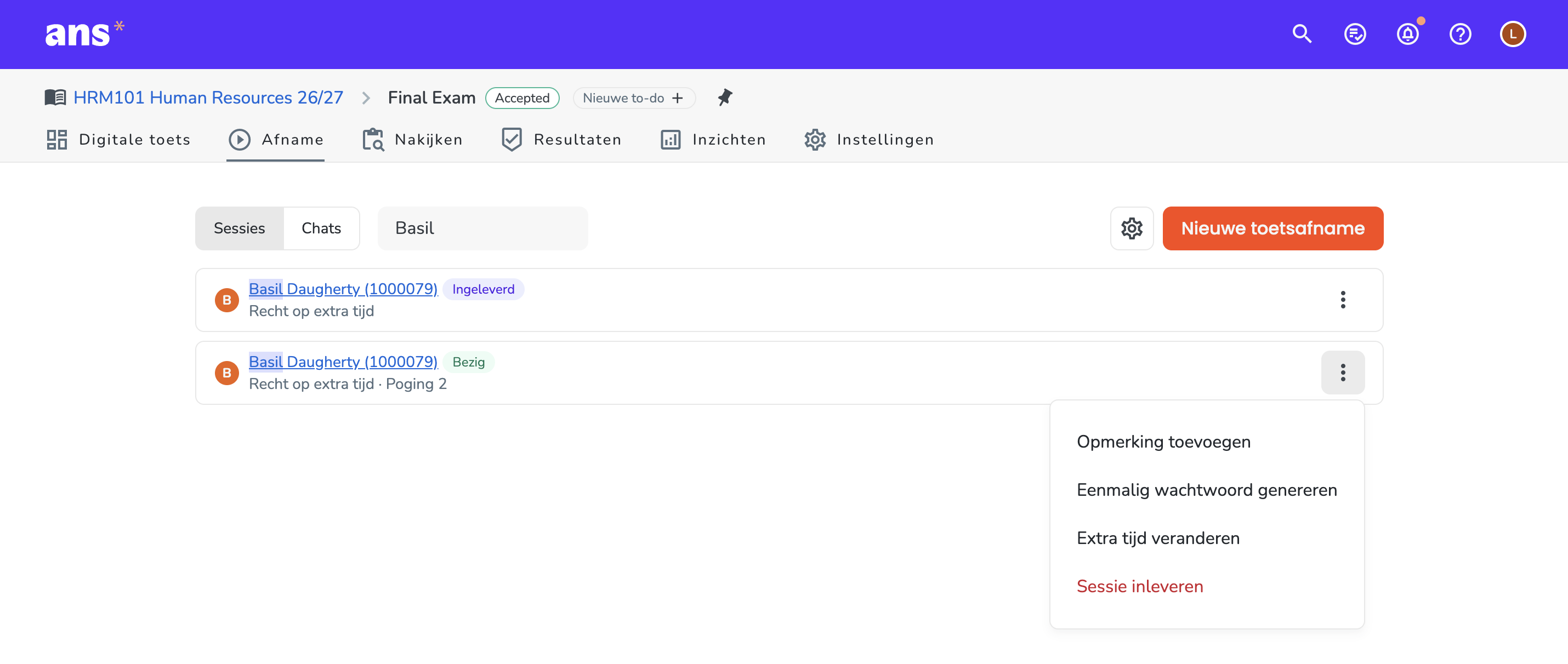Open HRM101 Human Resources 26/27 breadcrumb link
Screen dimensions: 1568x664
click(208, 98)
